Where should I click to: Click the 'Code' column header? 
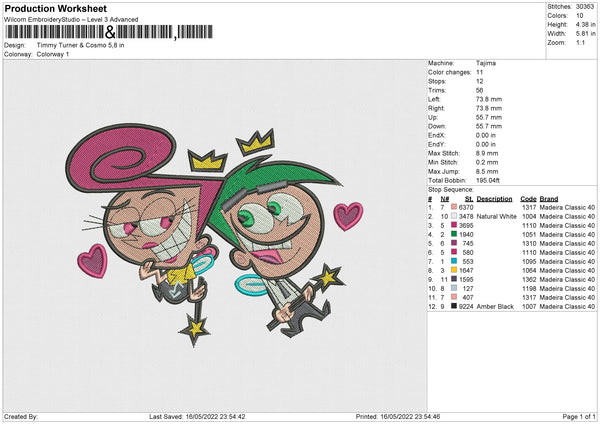click(x=528, y=199)
